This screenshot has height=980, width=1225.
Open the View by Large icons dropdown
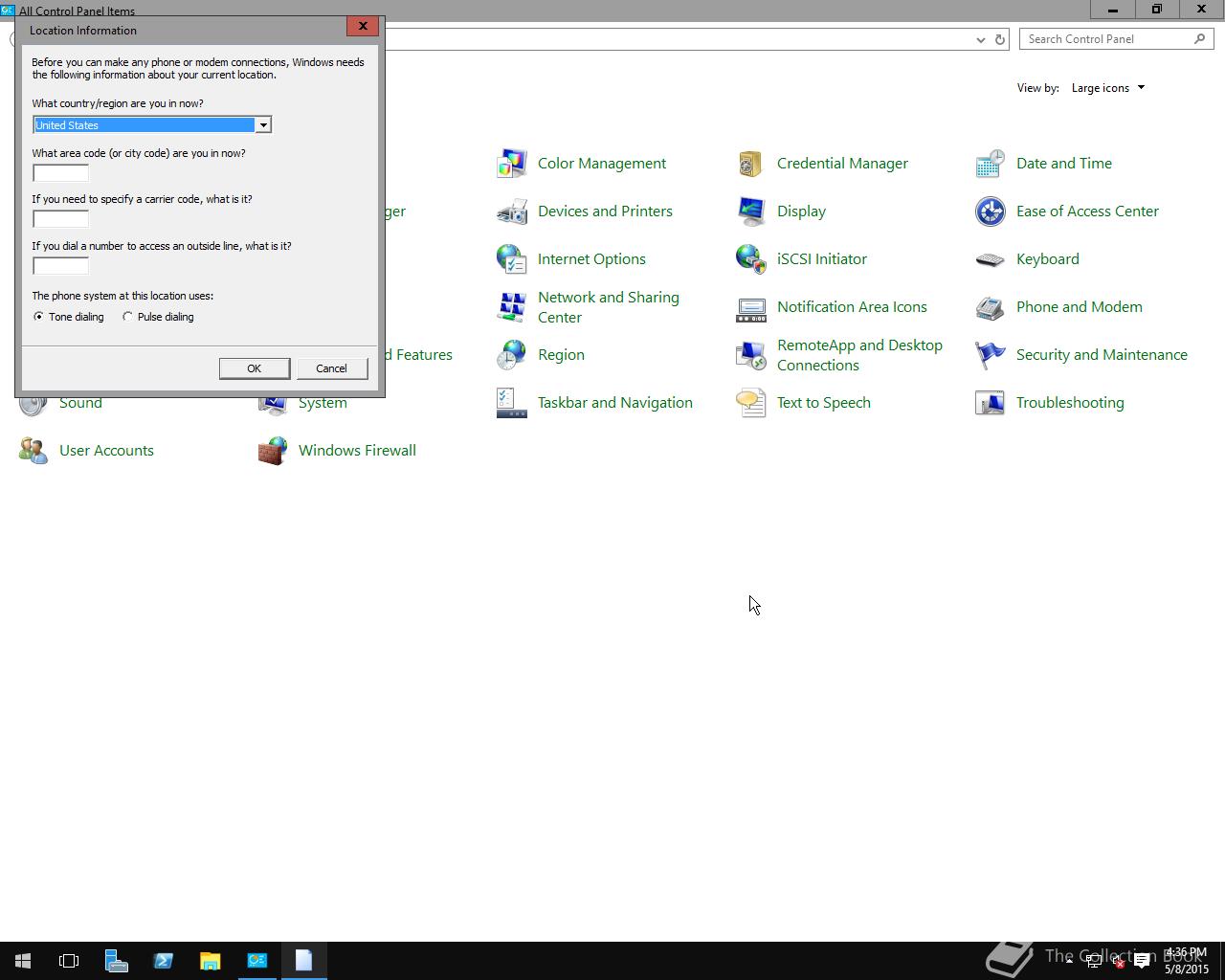pos(1107,88)
